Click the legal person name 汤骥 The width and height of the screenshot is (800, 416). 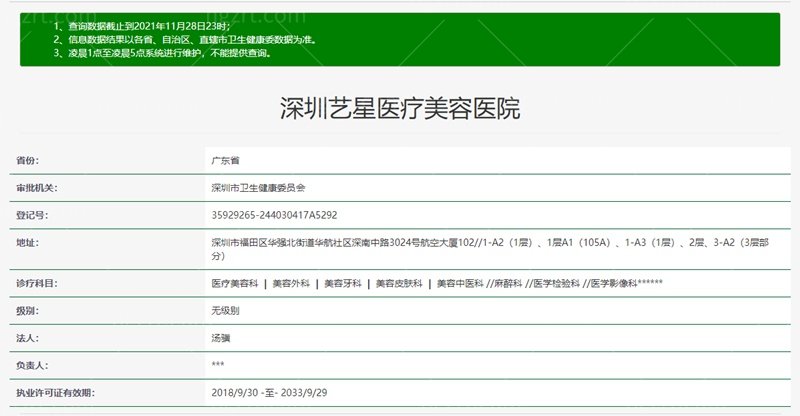(x=221, y=339)
